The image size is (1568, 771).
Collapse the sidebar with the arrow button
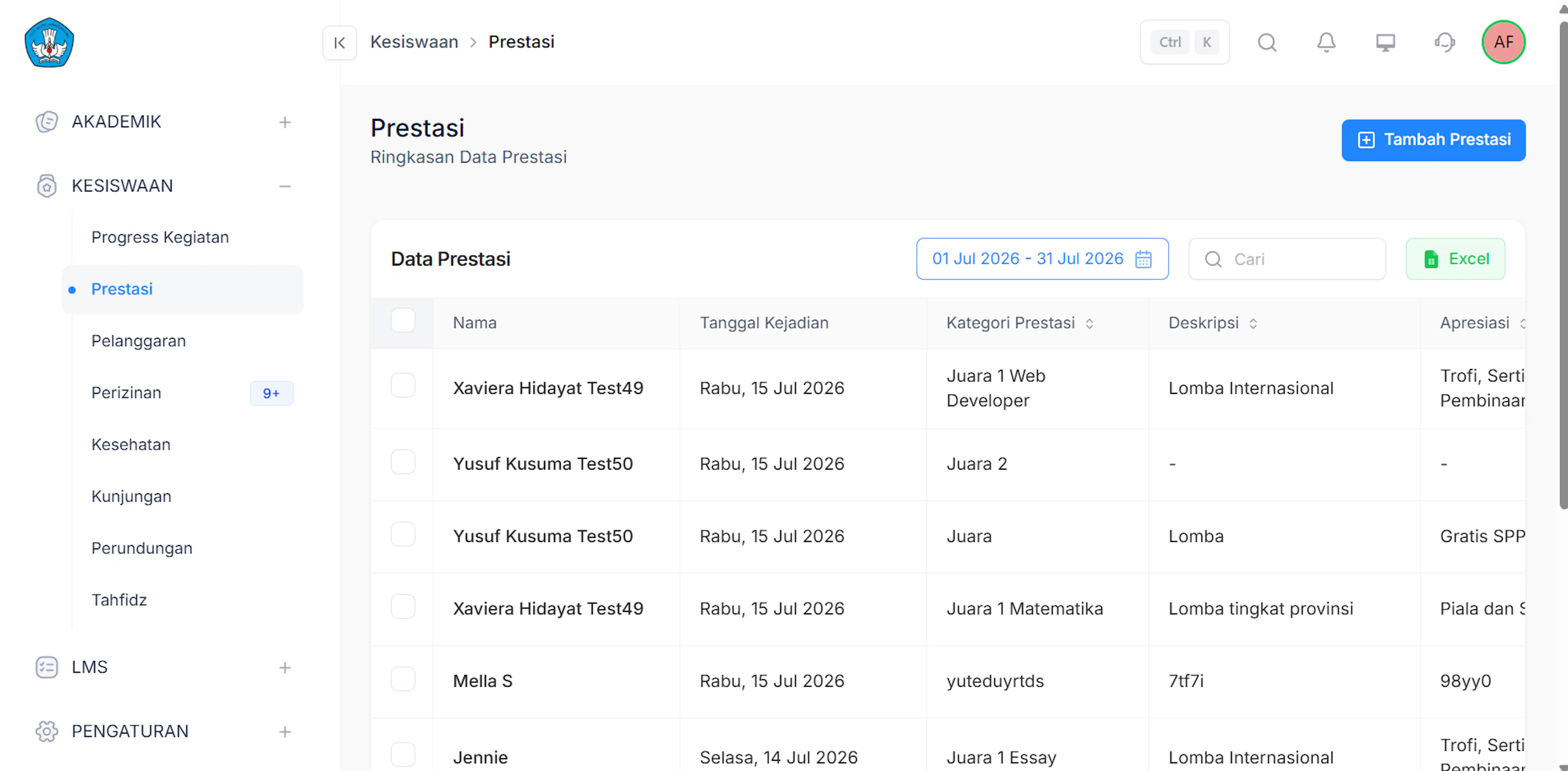[x=340, y=42]
